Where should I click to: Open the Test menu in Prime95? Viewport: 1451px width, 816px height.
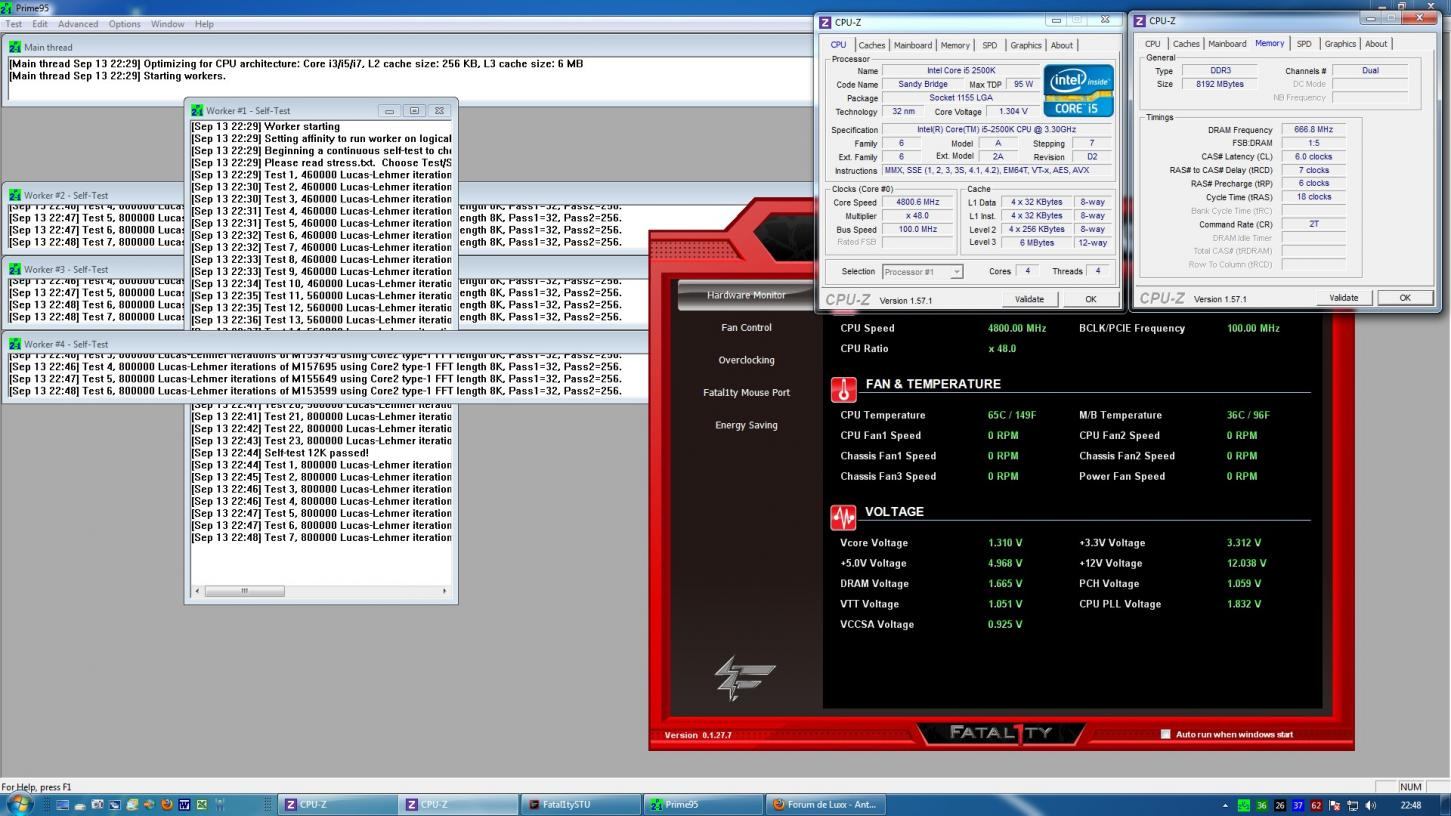[14, 24]
